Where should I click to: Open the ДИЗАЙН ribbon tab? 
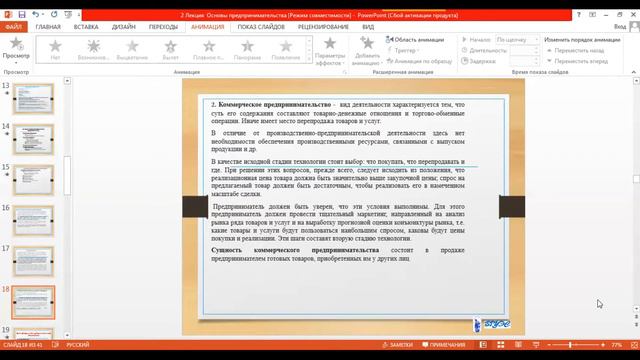(x=124, y=27)
